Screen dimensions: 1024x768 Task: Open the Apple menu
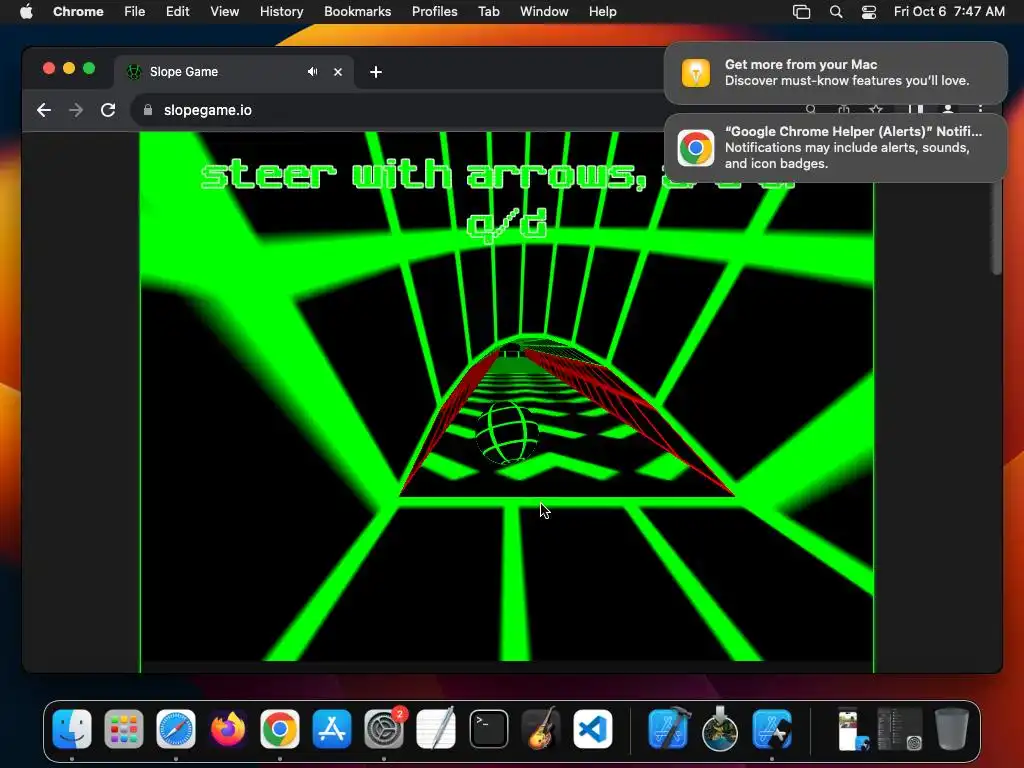(26, 12)
